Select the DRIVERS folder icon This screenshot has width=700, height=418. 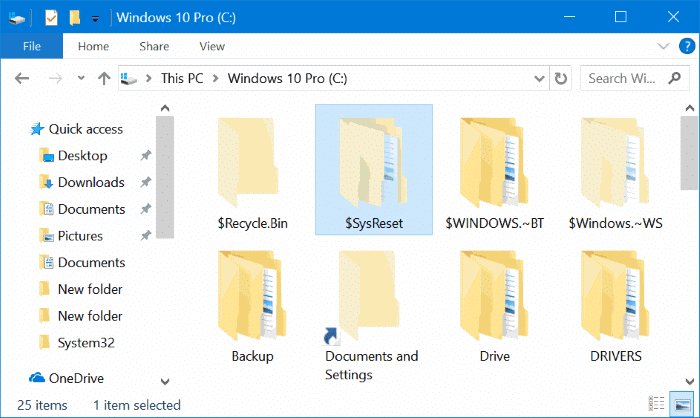coord(615,296)
